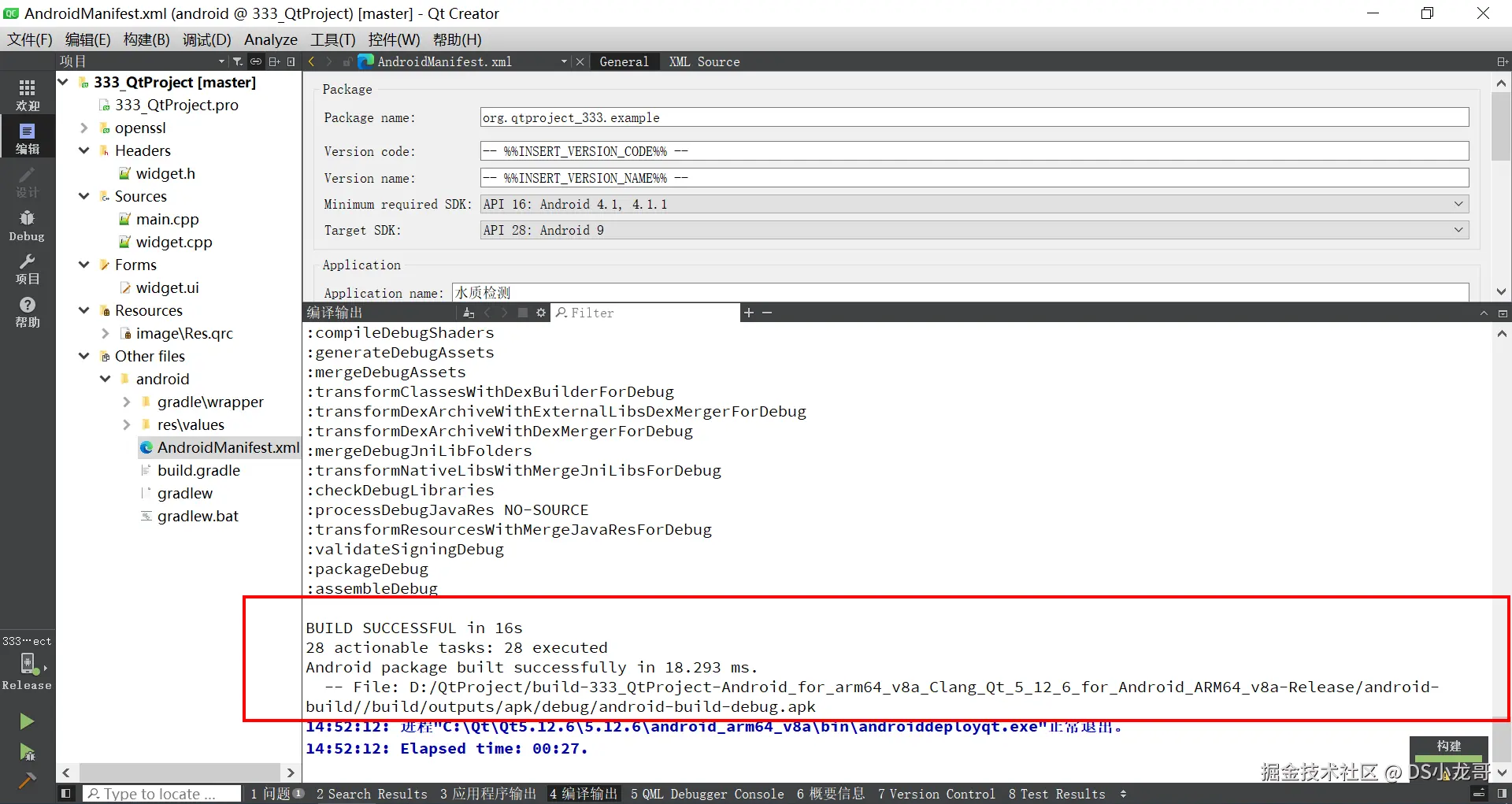
Task: Run the project with green play button
Action: (27, 721)
